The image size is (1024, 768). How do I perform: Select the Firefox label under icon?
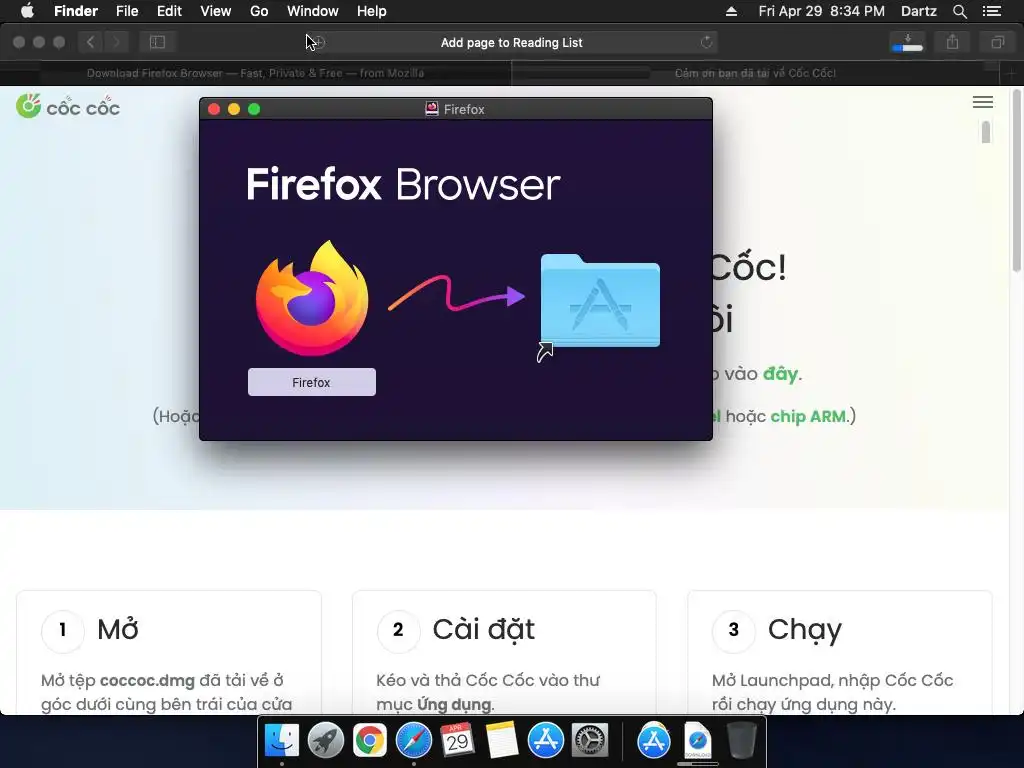tap(312, 382)
